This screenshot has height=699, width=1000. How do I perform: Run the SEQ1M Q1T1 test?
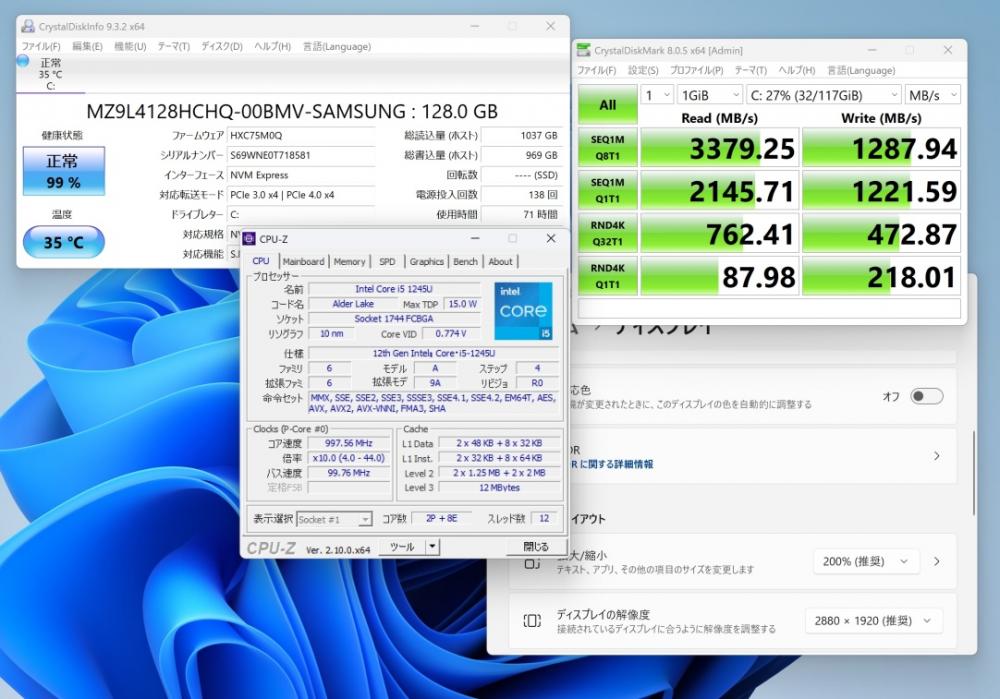pyautogui.click(x=608, y=191)
